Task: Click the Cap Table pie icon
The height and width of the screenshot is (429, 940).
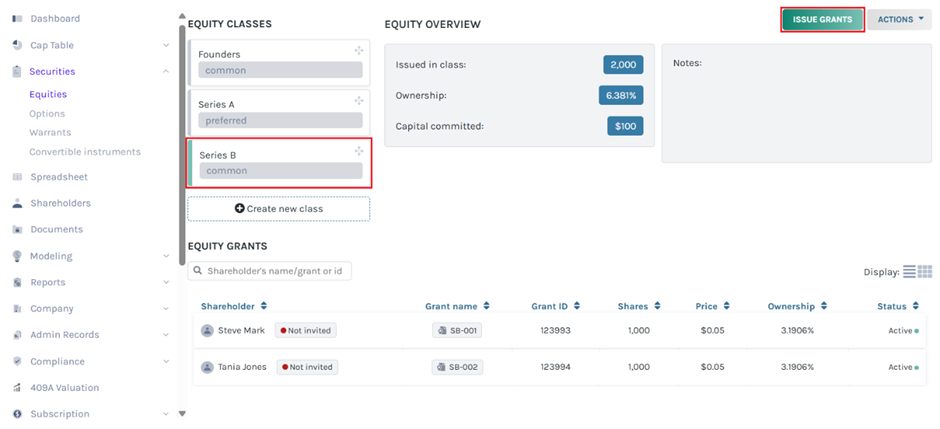Action: 17,45
